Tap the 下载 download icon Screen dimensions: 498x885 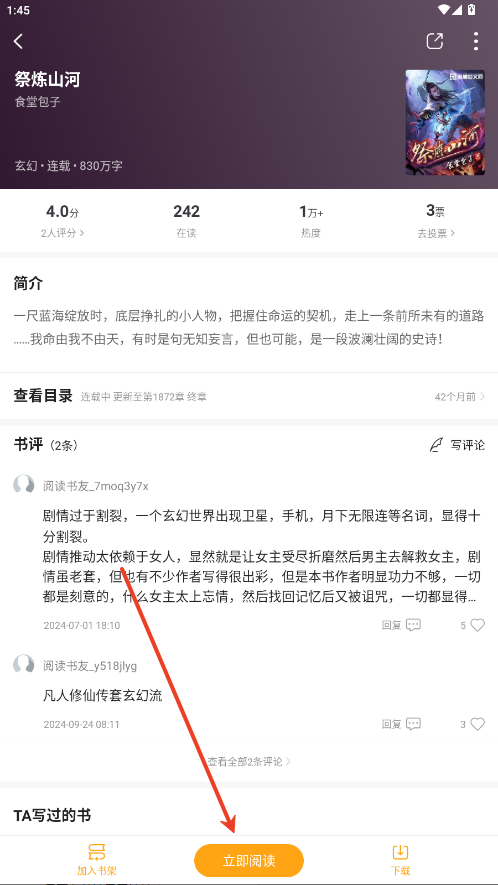[400, 852]
